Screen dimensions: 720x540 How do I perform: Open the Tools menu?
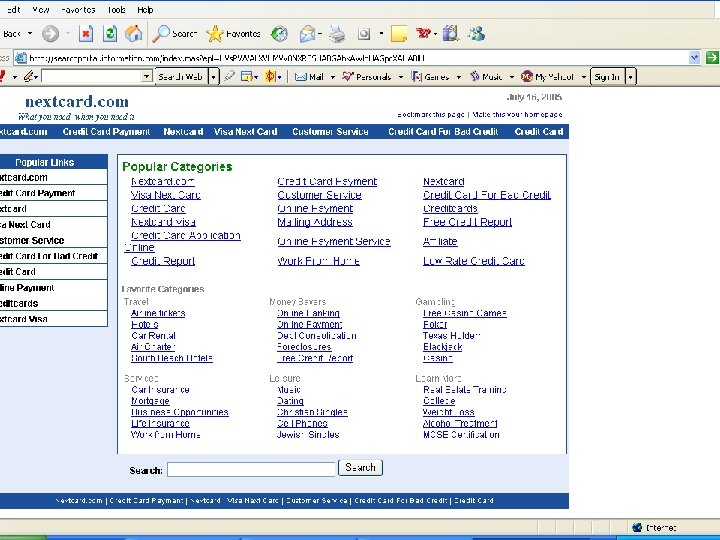click(x=117, y=10)
